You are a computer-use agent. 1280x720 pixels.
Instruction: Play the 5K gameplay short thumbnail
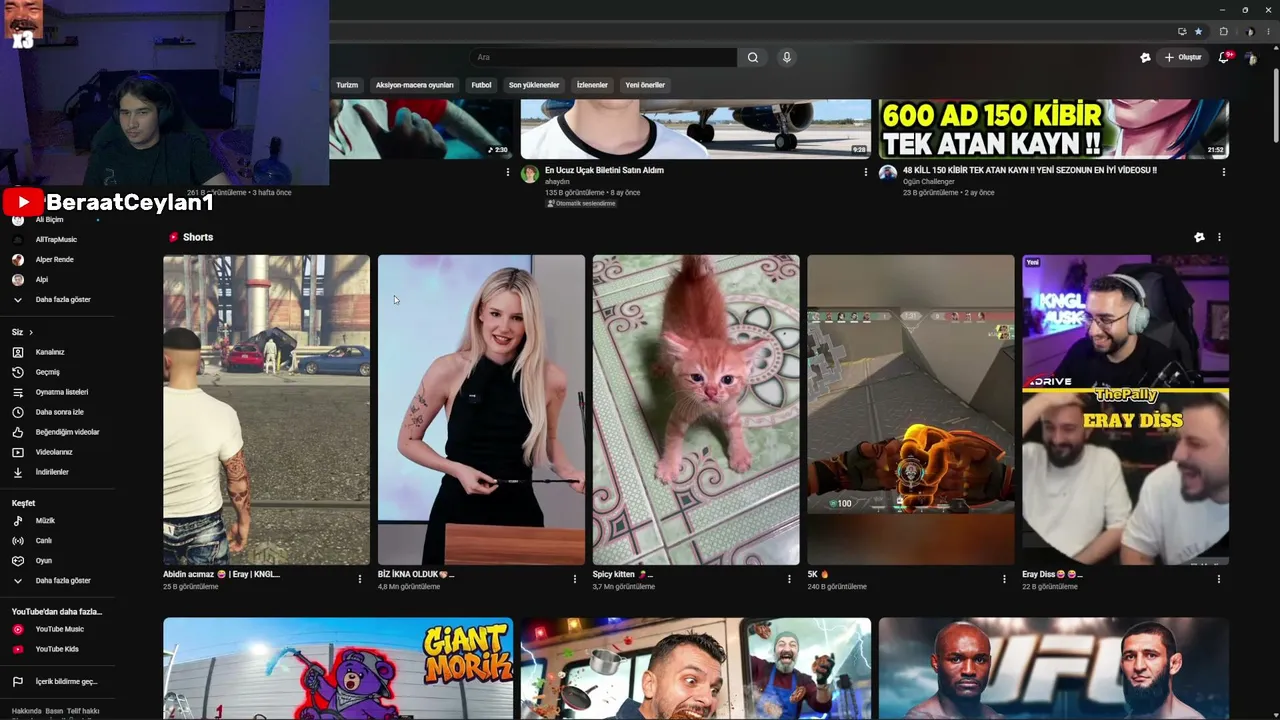click(x=911, y=410)
